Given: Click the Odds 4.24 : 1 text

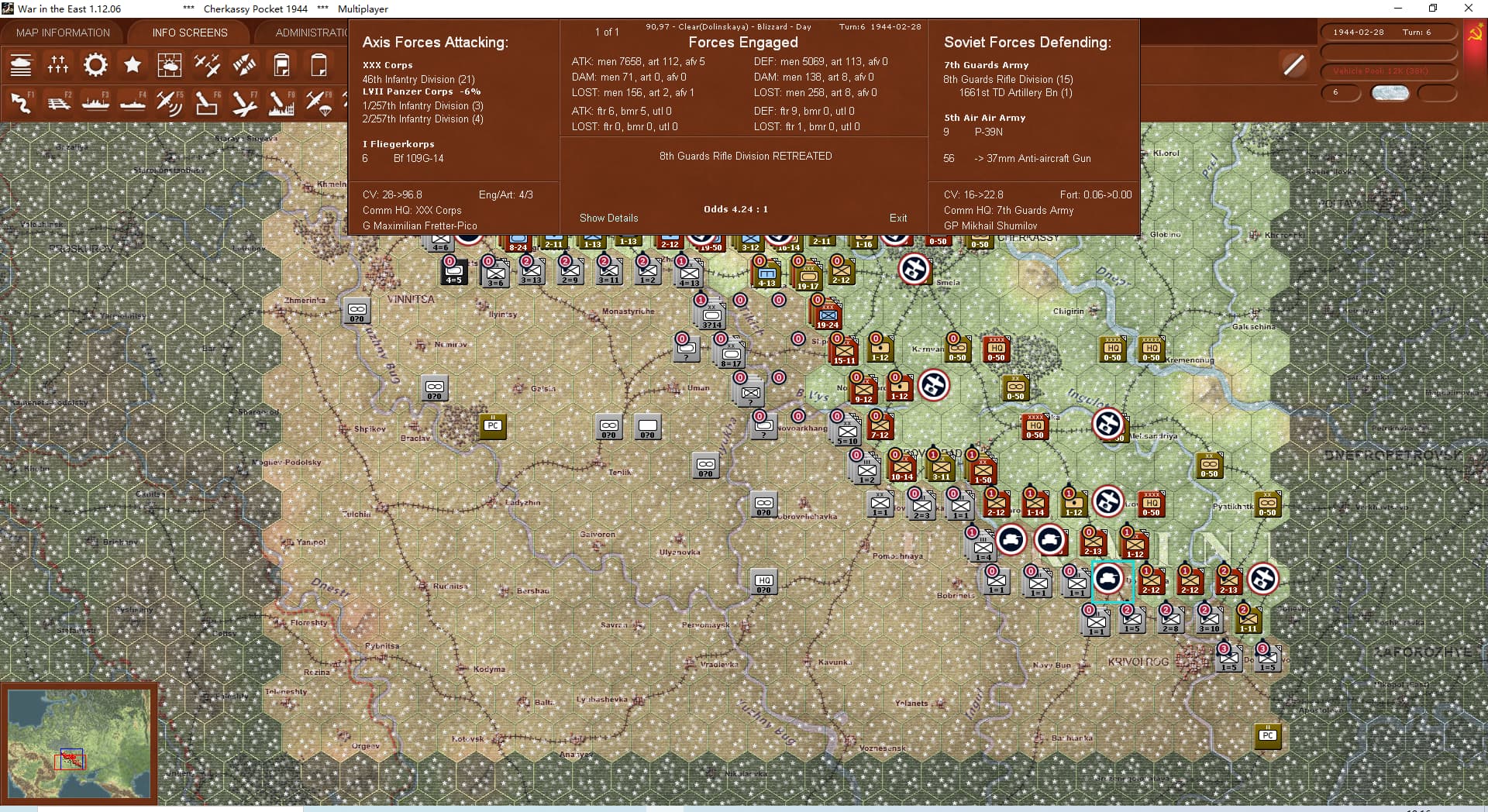Looking at the screenshot, I should tap(735, 209).
